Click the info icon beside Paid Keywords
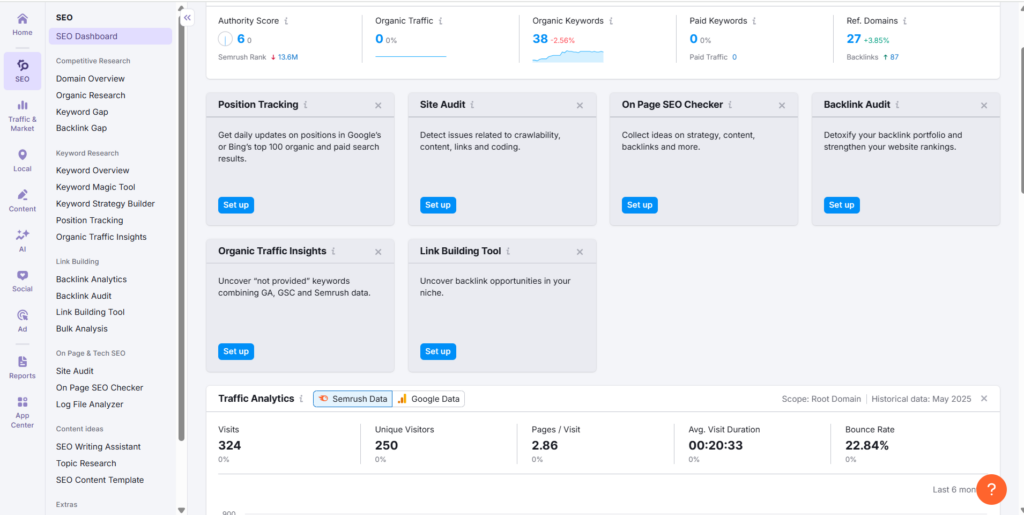Screen dimensions: 1024x515 pos(754,21)
